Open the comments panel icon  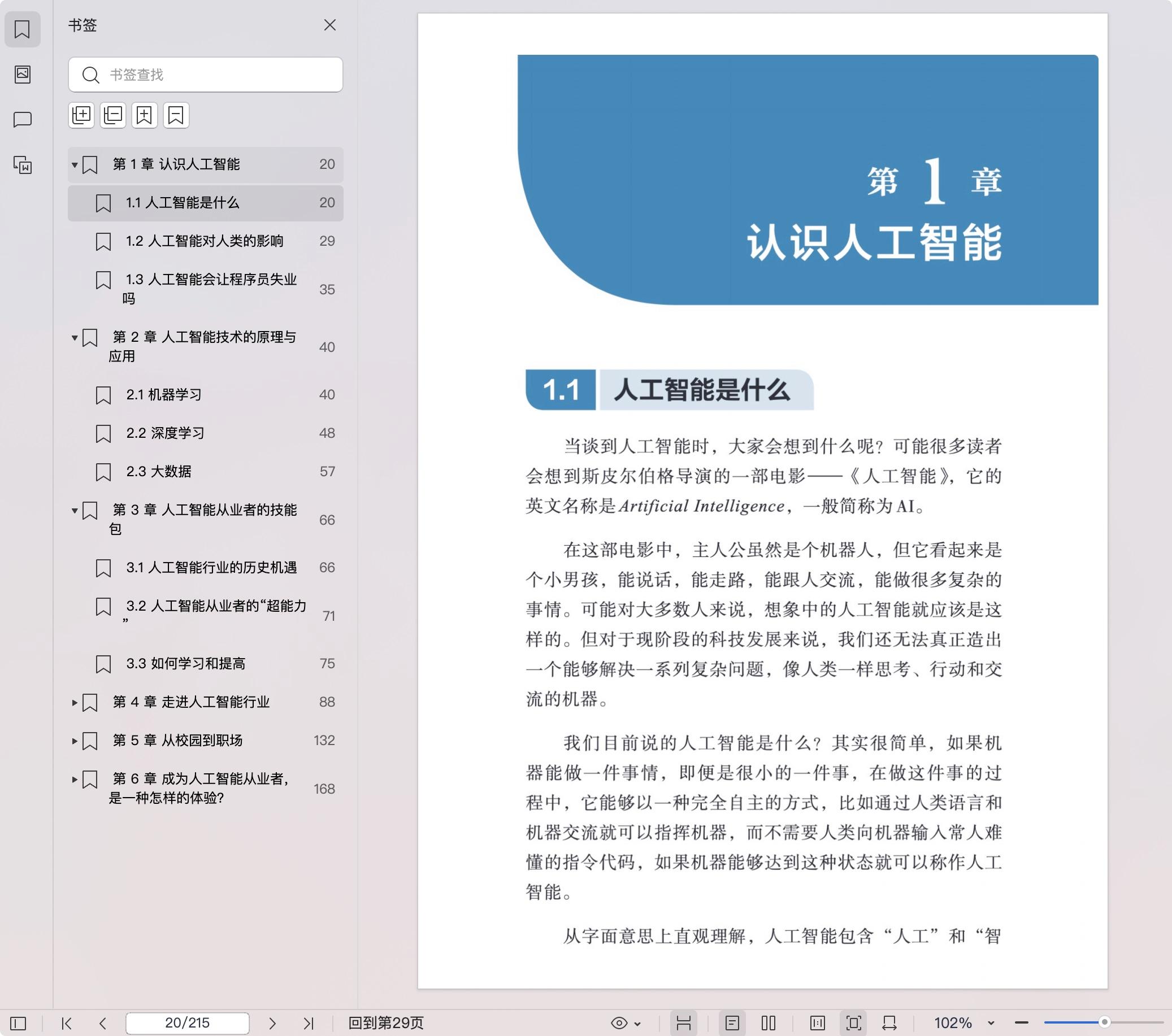pos(23,119)
